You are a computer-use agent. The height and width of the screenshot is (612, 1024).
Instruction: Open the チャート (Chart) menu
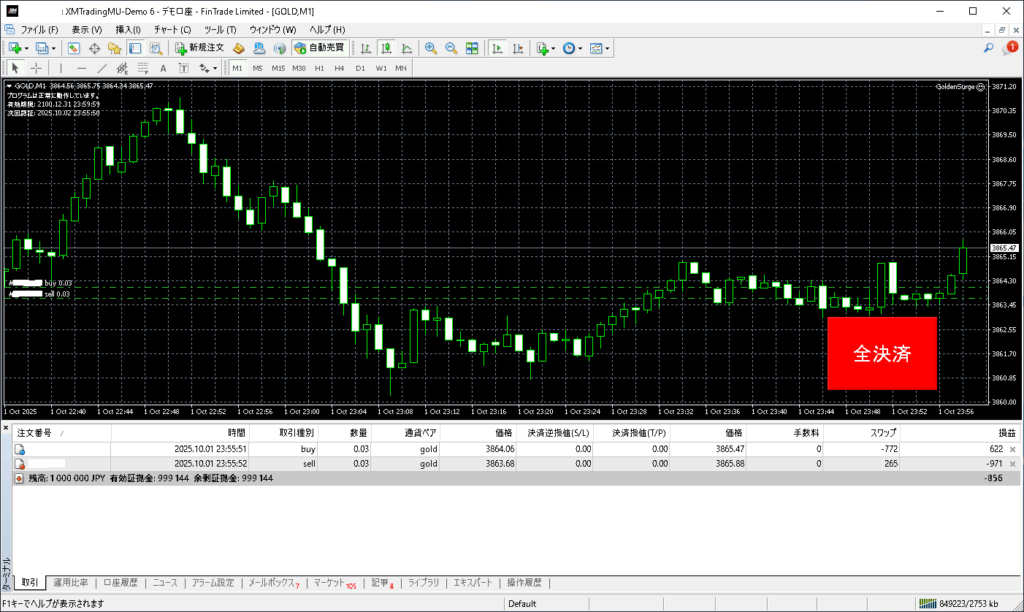172,30
